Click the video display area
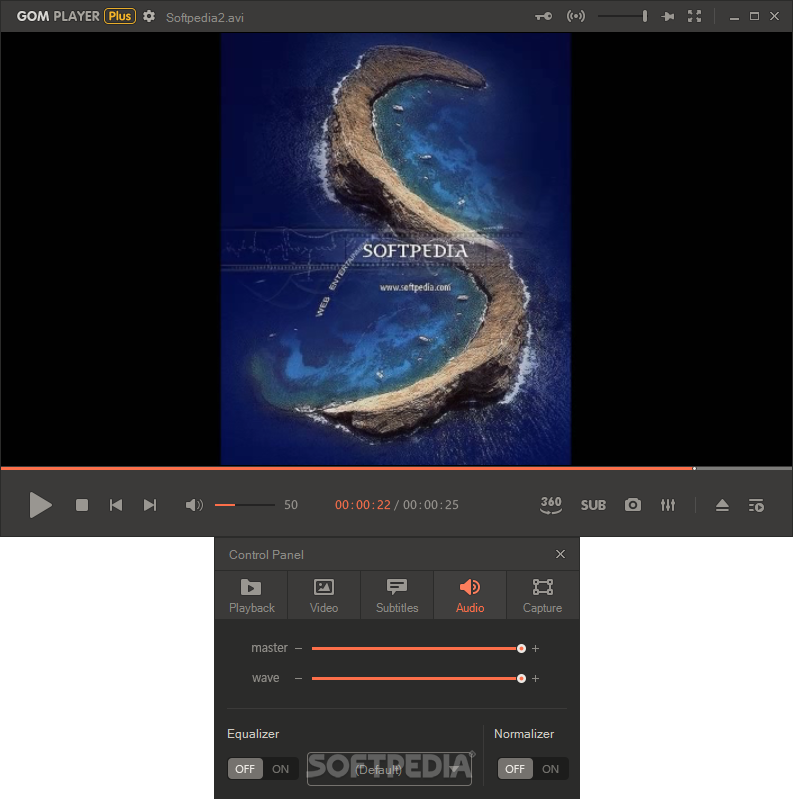Screen dimensions: 793x799 coord(396,249)
